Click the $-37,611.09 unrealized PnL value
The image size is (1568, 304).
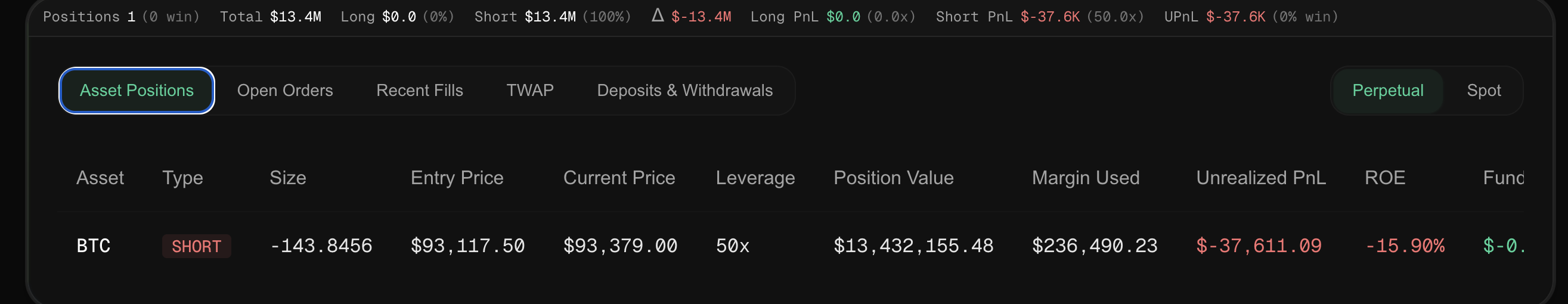(x=1258, y=246)
